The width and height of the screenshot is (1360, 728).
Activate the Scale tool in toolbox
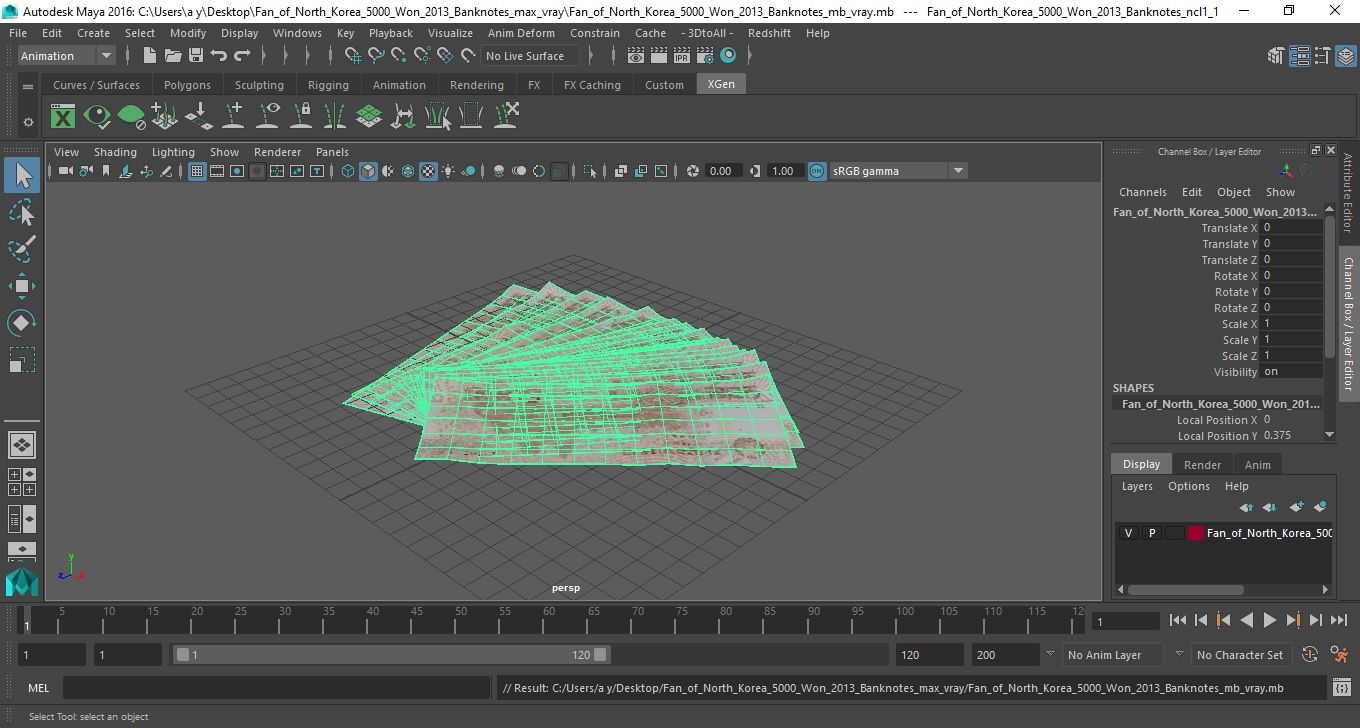coord(22,359)
